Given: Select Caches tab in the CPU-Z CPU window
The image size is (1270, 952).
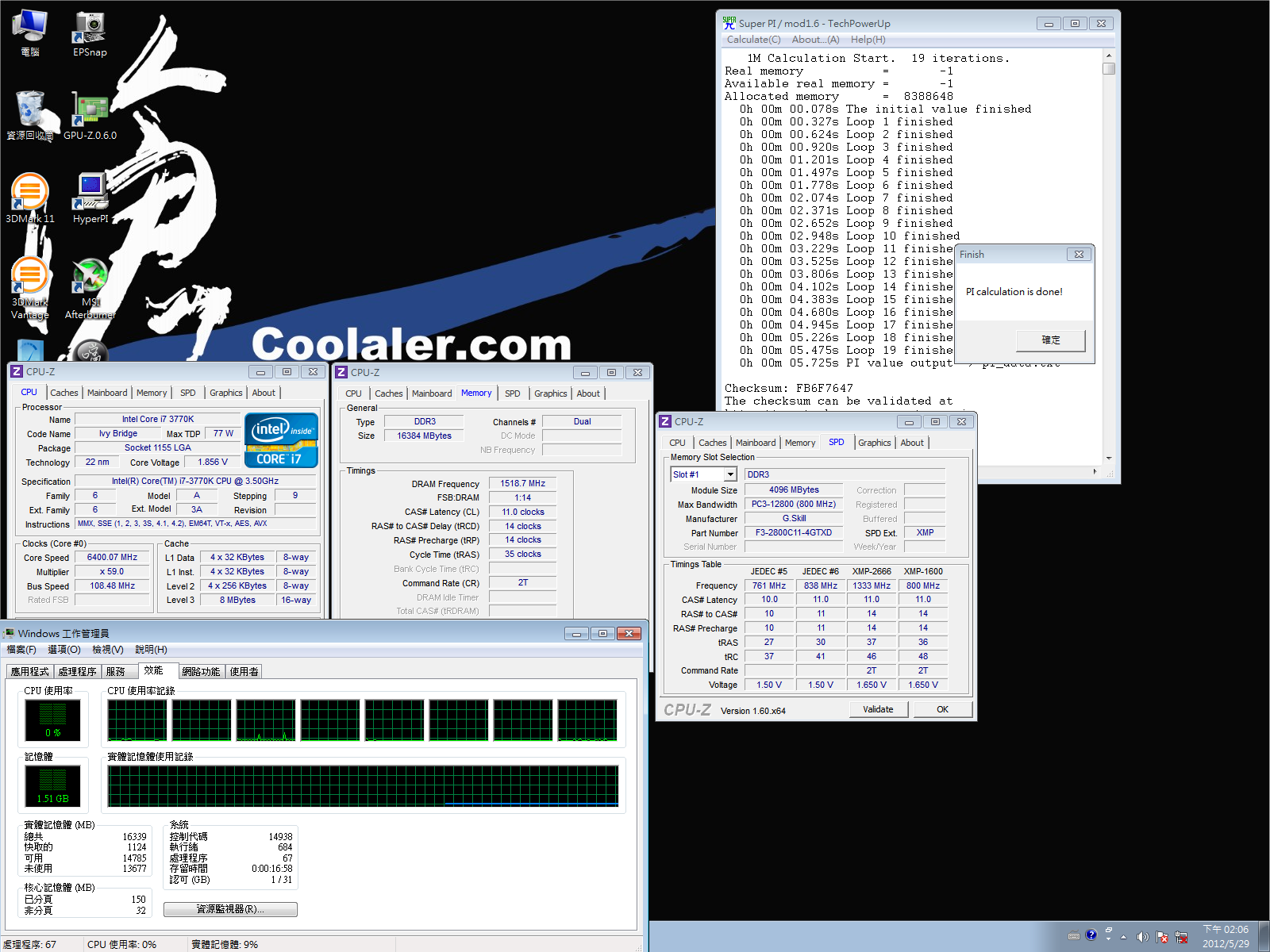Looking at the screenshot, I should click(64, 393).
